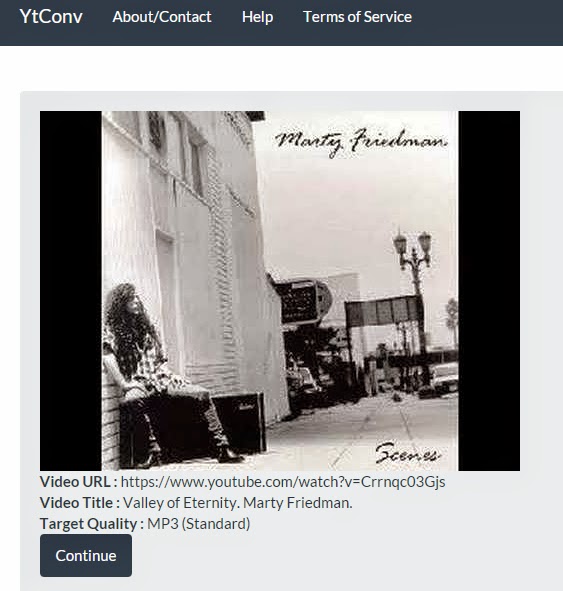The height and width of the screenshot is (591, 563).
Task: Go to the Help menu item
Action: click(257, 17)
